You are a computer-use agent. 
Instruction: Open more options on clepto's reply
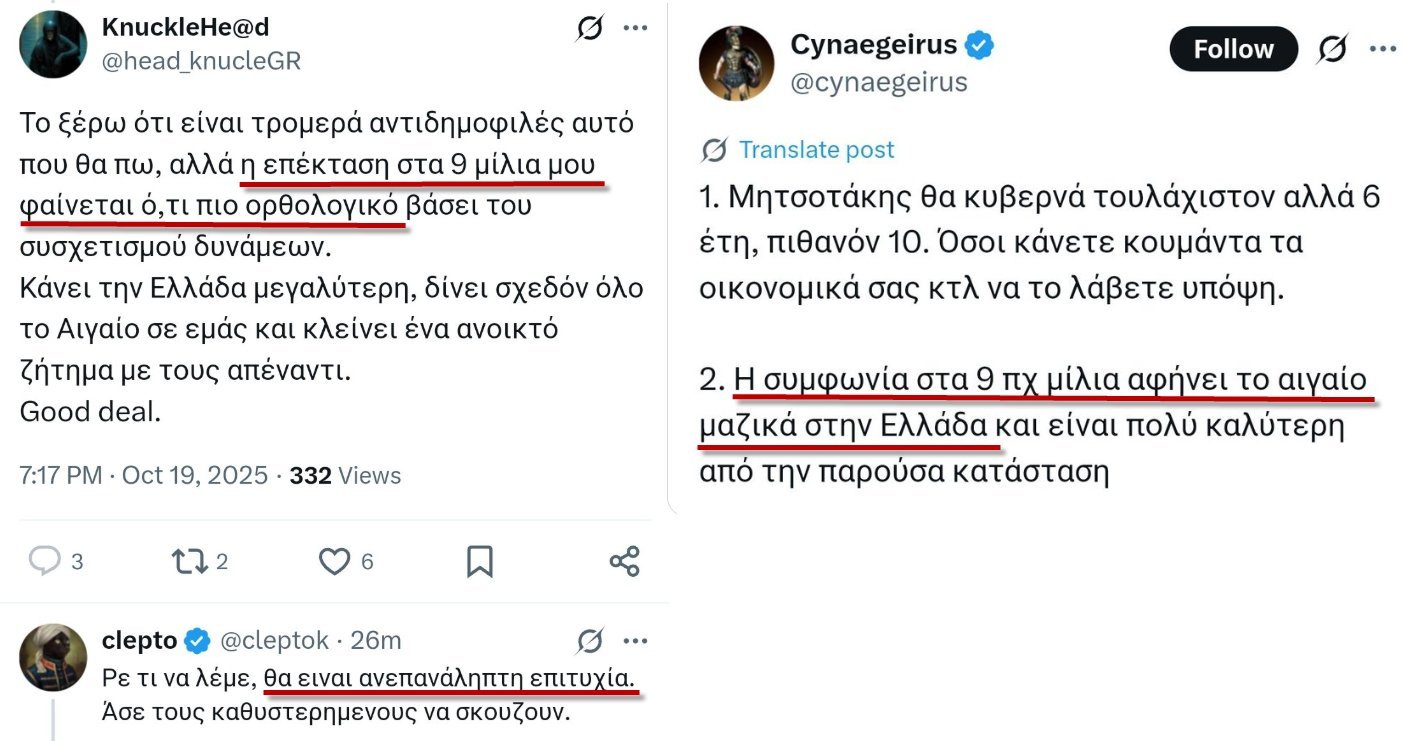[636, 640]
